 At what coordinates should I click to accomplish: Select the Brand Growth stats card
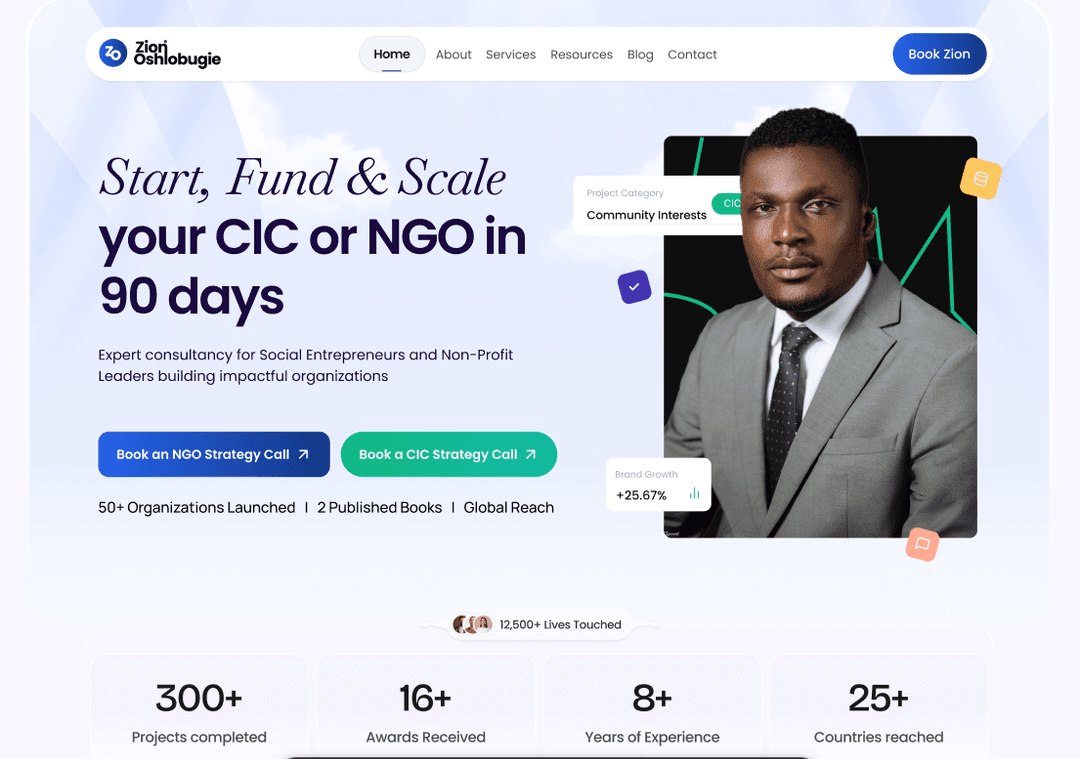coord(657,484)
